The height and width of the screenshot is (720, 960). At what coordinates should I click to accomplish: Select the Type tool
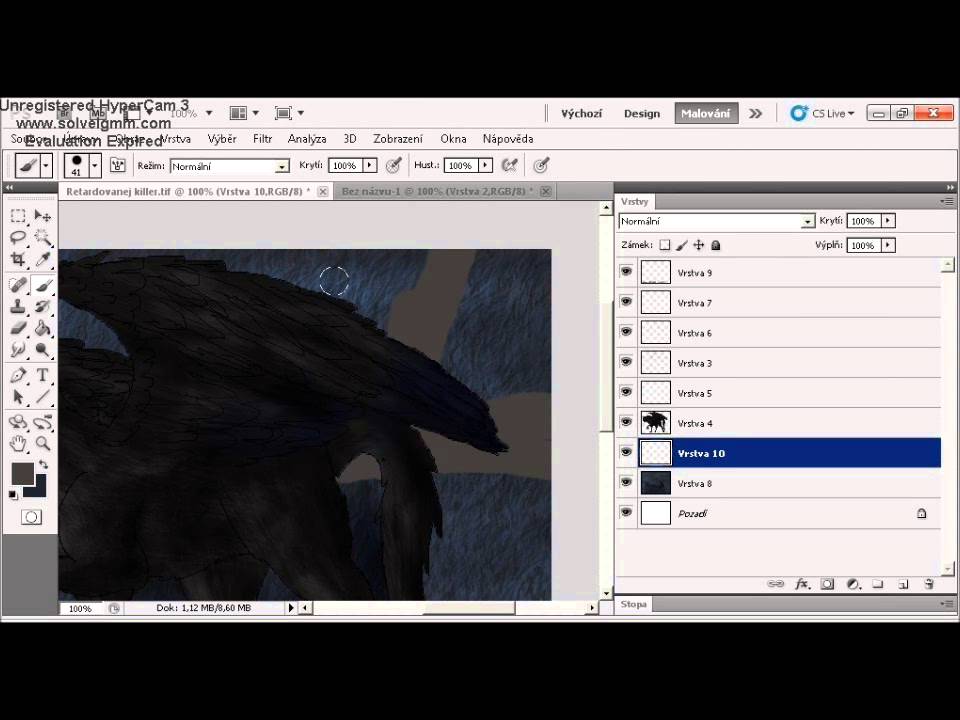pos(42,375)
